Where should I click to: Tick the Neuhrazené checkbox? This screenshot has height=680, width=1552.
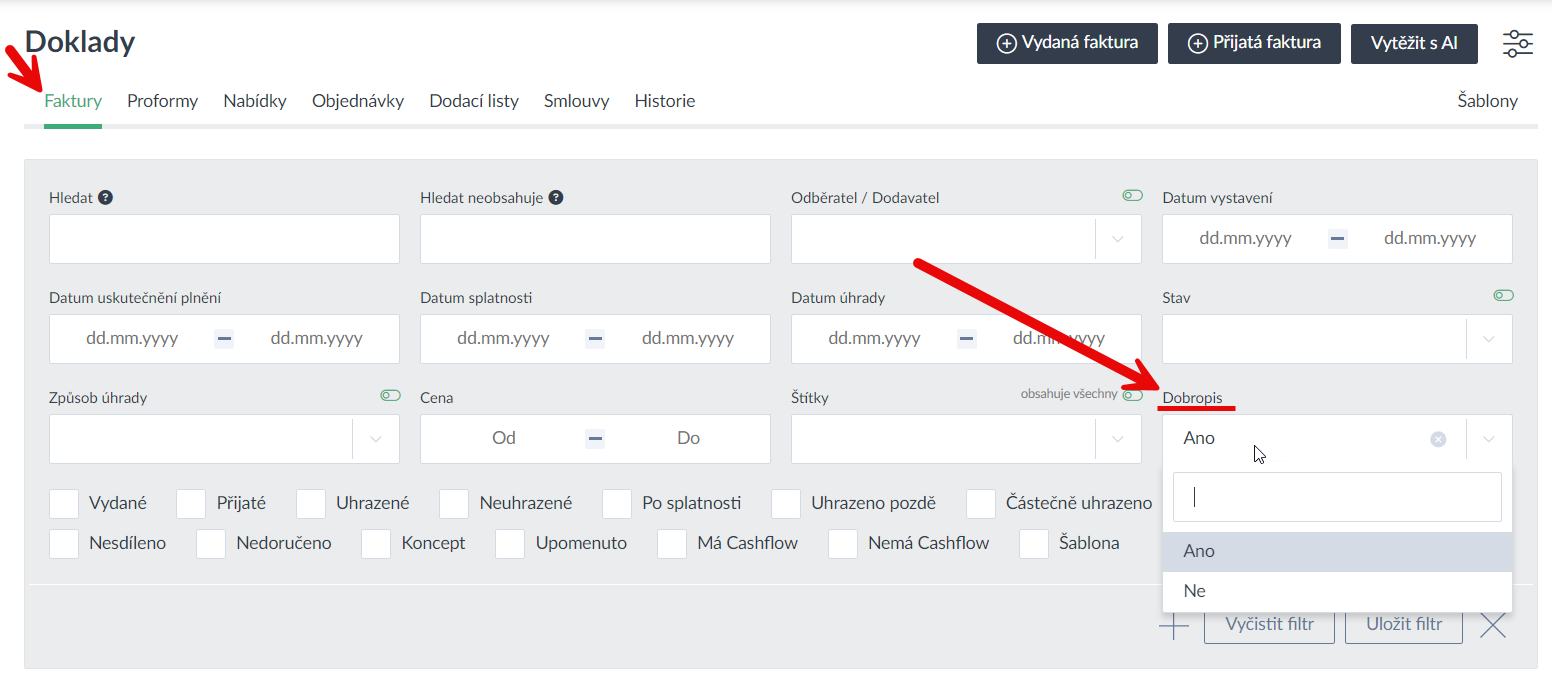pos(455,504)
